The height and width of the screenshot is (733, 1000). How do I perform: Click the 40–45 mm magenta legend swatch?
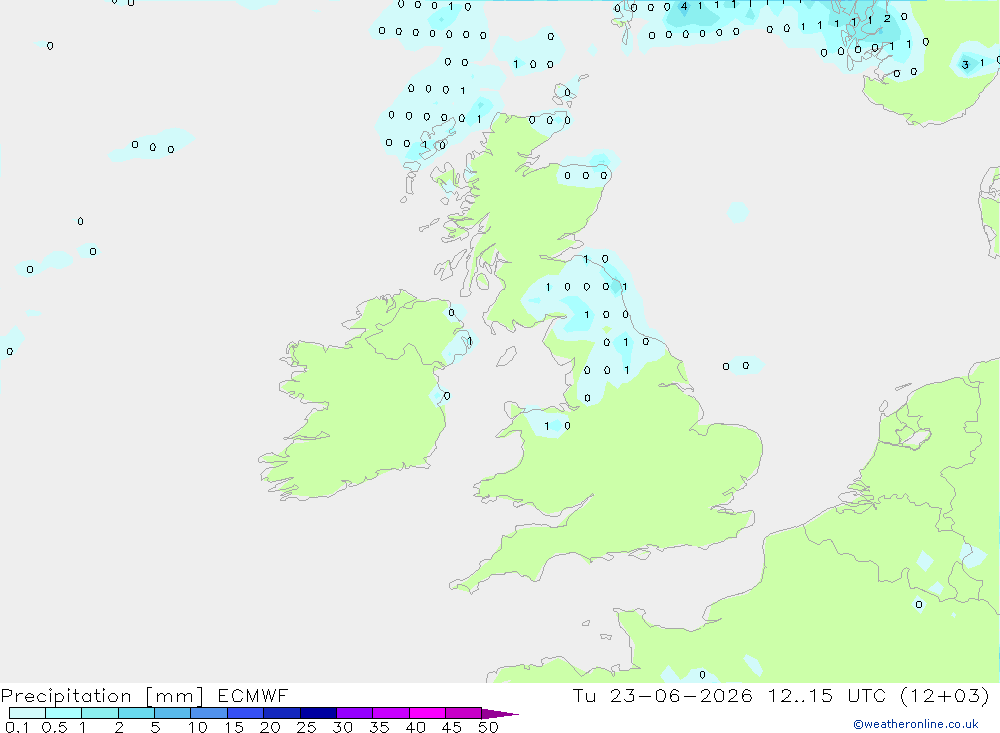pyautogui.click(x=427, y=713)
